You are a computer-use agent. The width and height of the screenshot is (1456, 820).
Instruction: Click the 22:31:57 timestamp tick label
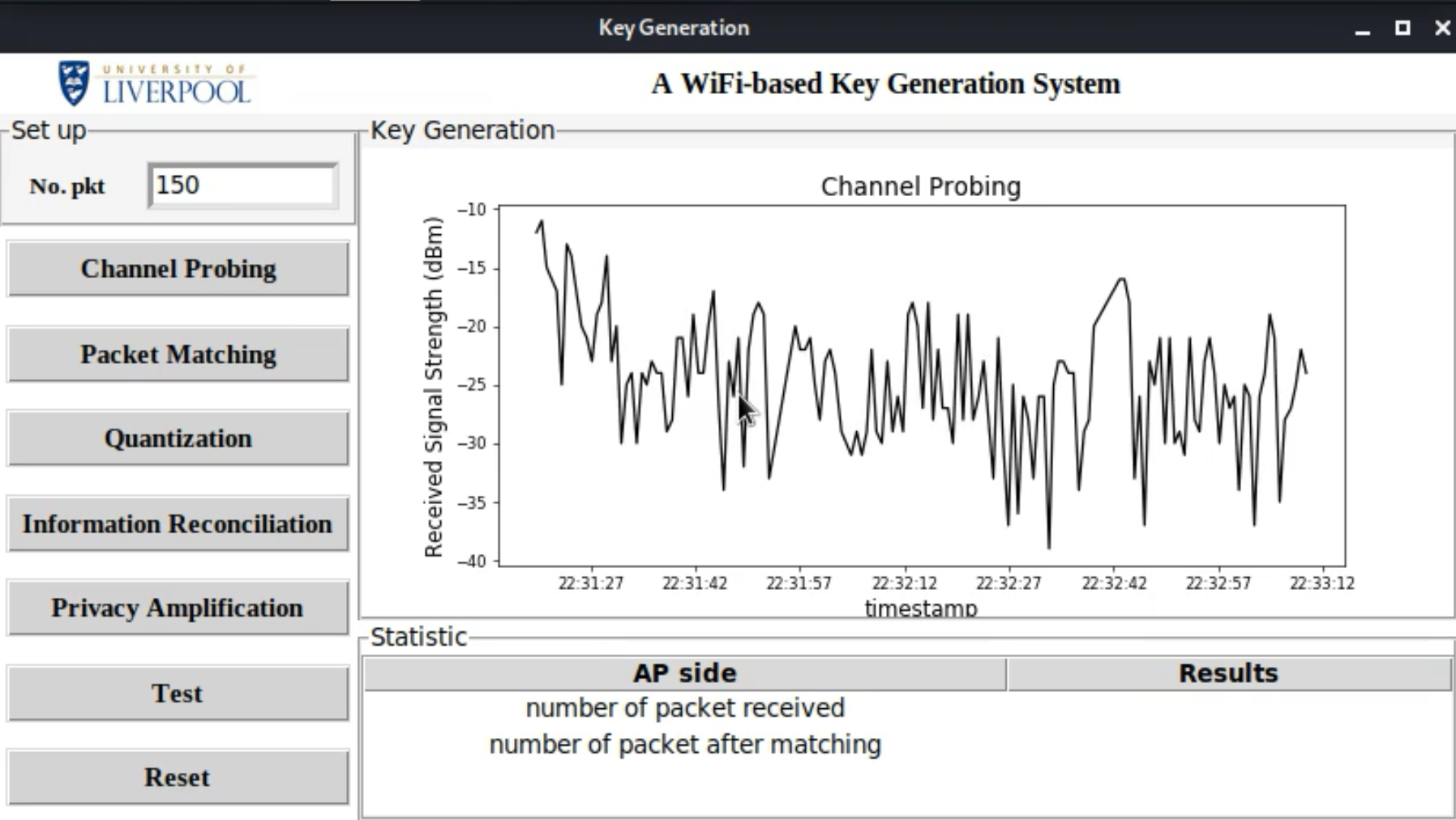click(799, 583)
